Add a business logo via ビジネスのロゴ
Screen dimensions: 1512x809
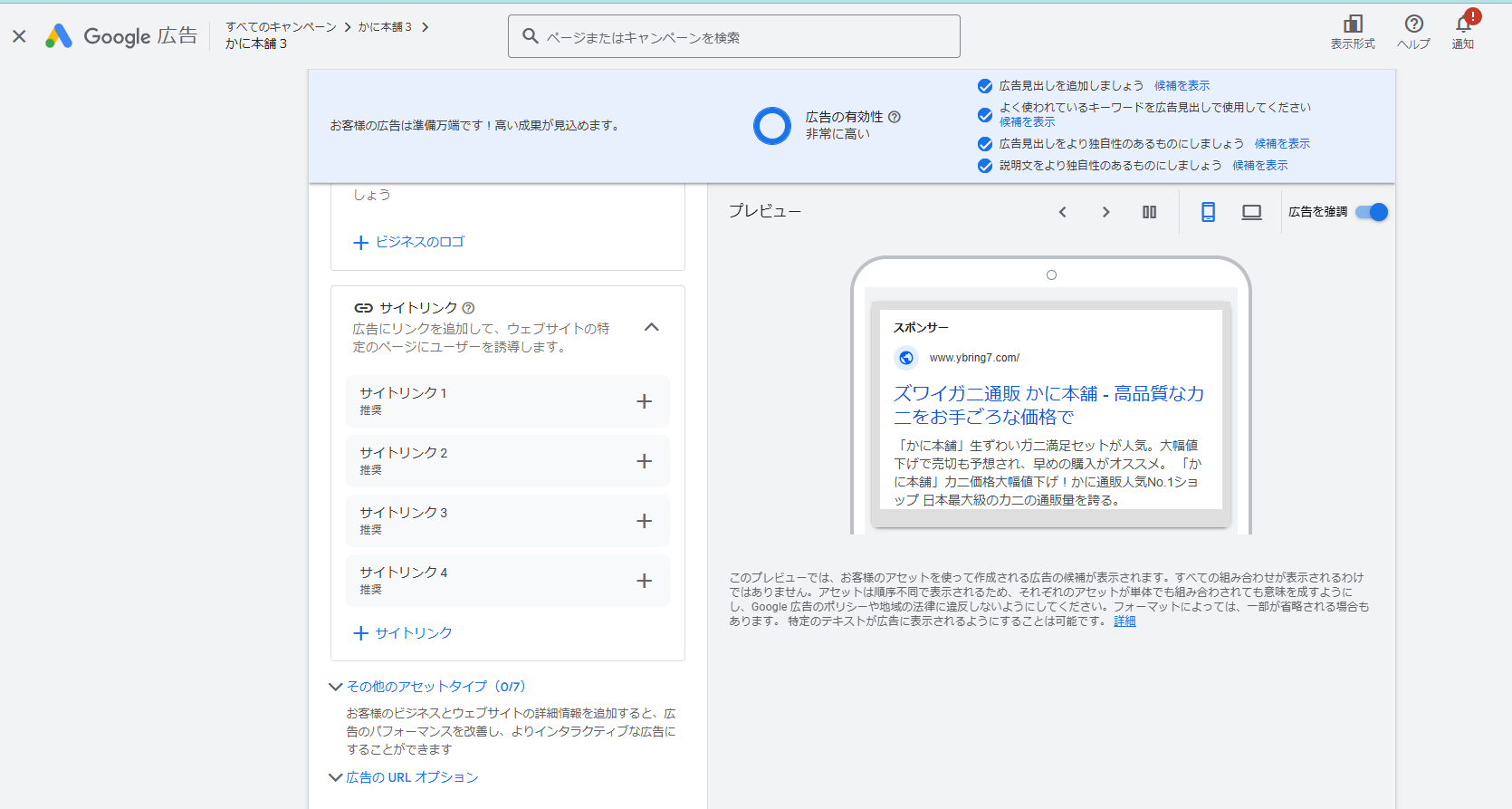point(408,242)
